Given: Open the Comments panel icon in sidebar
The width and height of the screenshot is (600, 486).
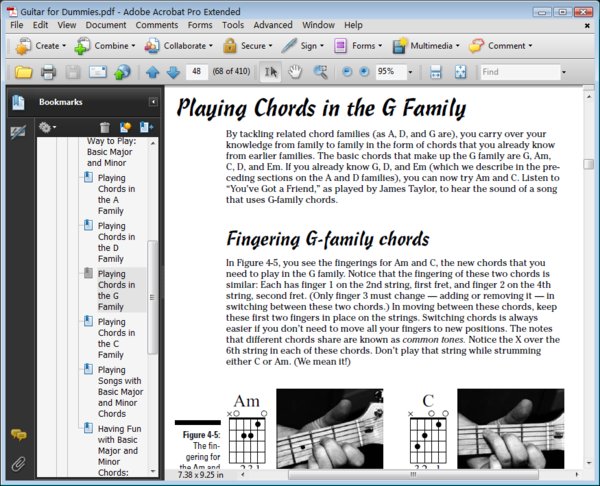Looking at the screenshot, I should click(x=17, y=435).
